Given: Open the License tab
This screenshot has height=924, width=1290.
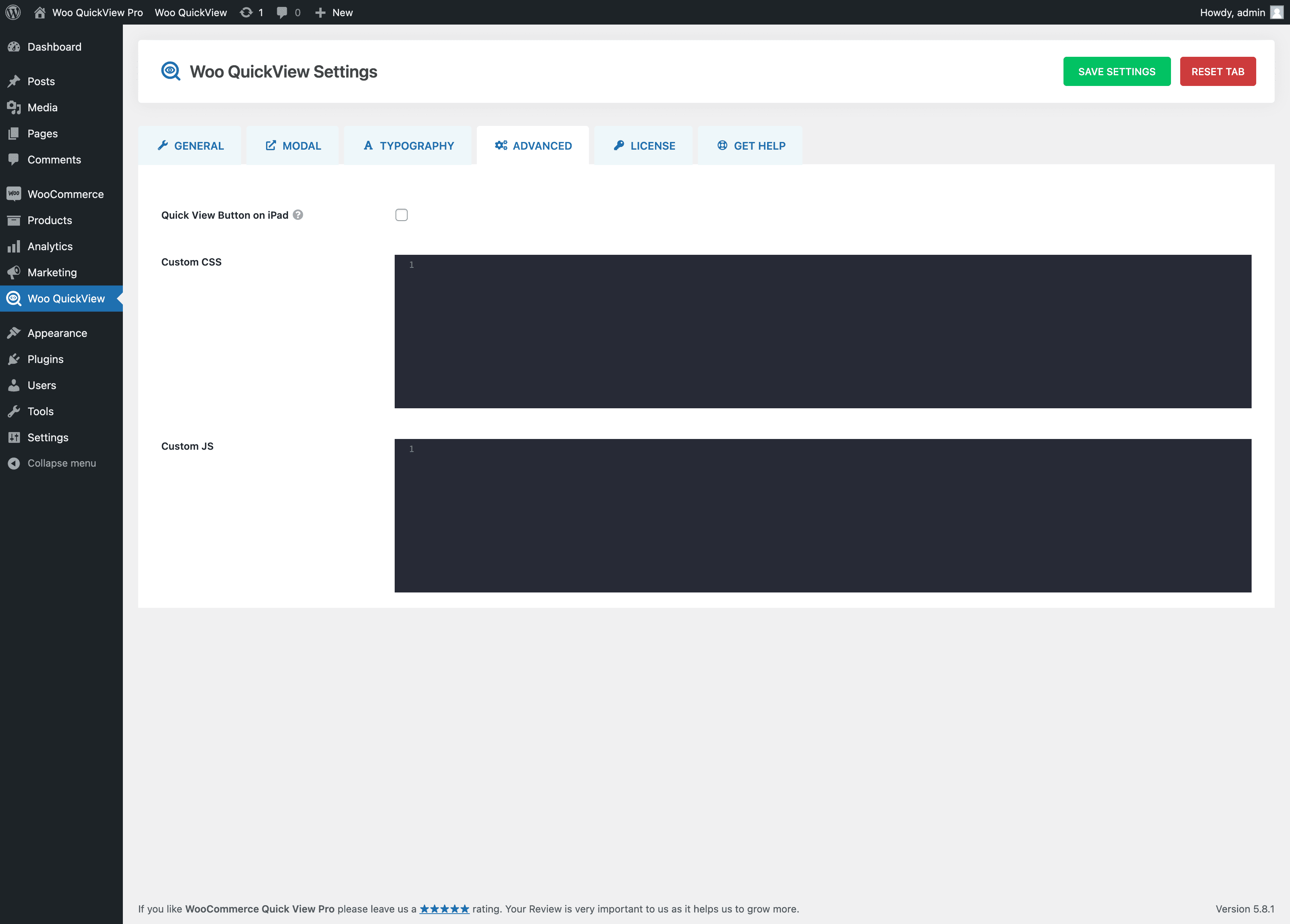Looking at the screenshot, I should 644,145.
